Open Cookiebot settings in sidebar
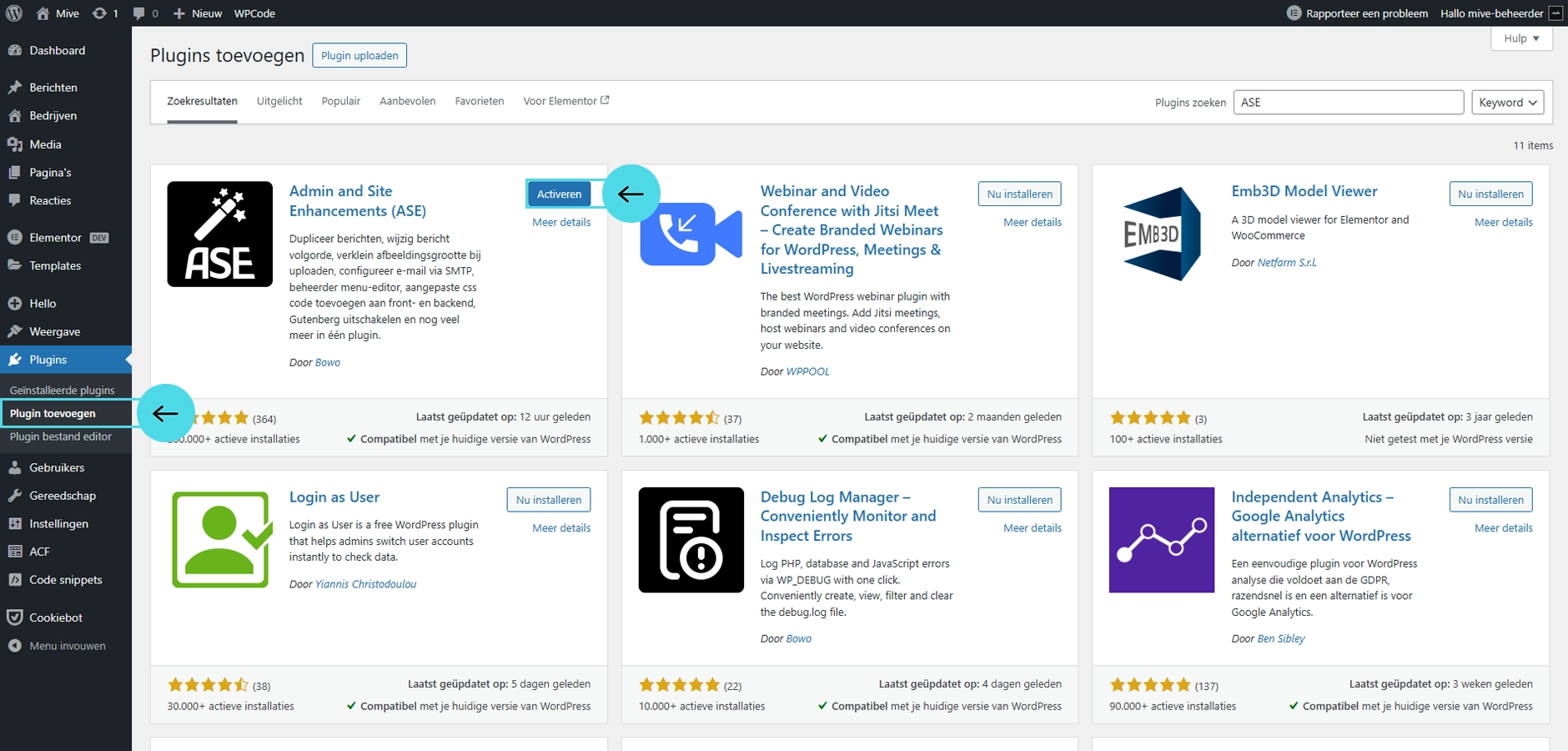The image size is (1568, 751). click(56, 617)
